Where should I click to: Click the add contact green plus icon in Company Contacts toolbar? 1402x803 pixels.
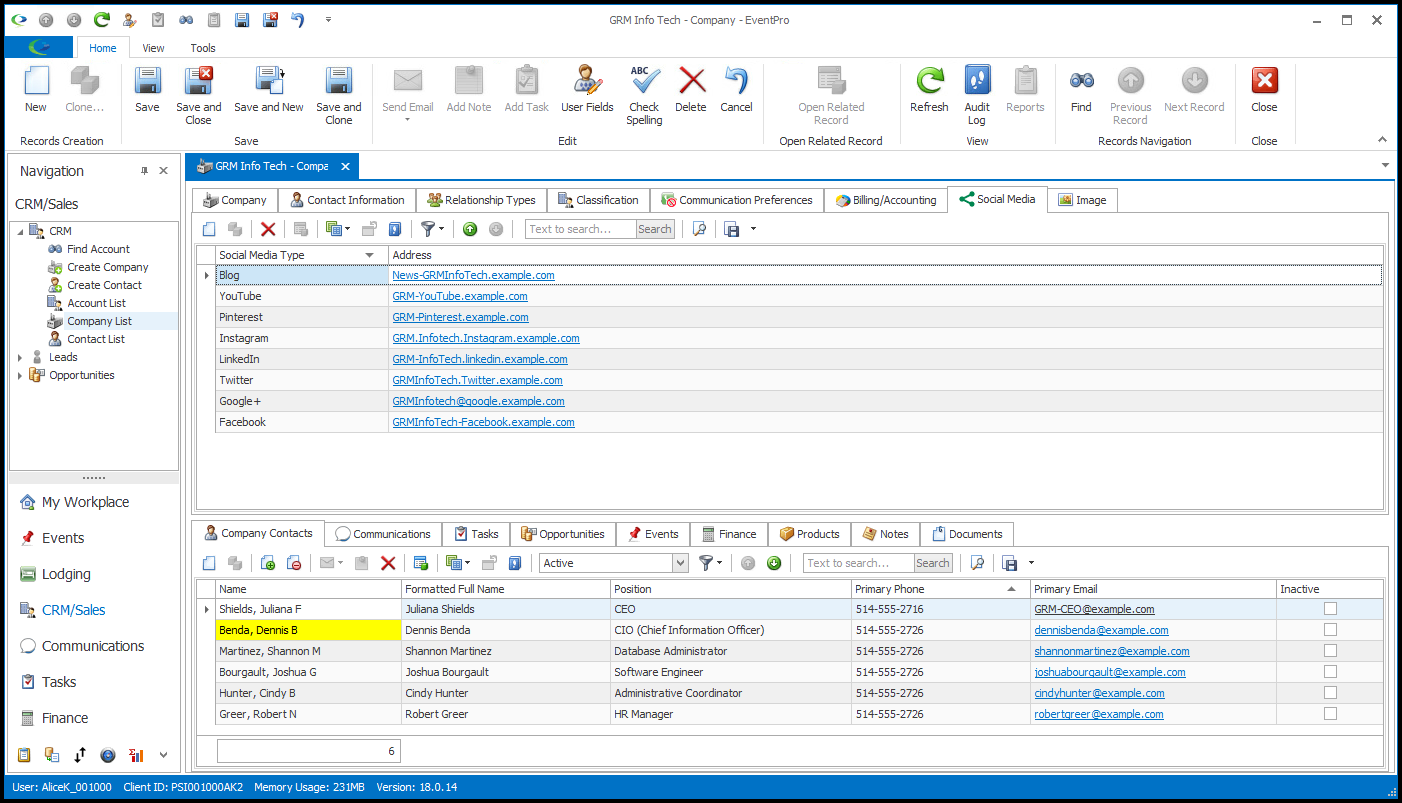point(269,563)
